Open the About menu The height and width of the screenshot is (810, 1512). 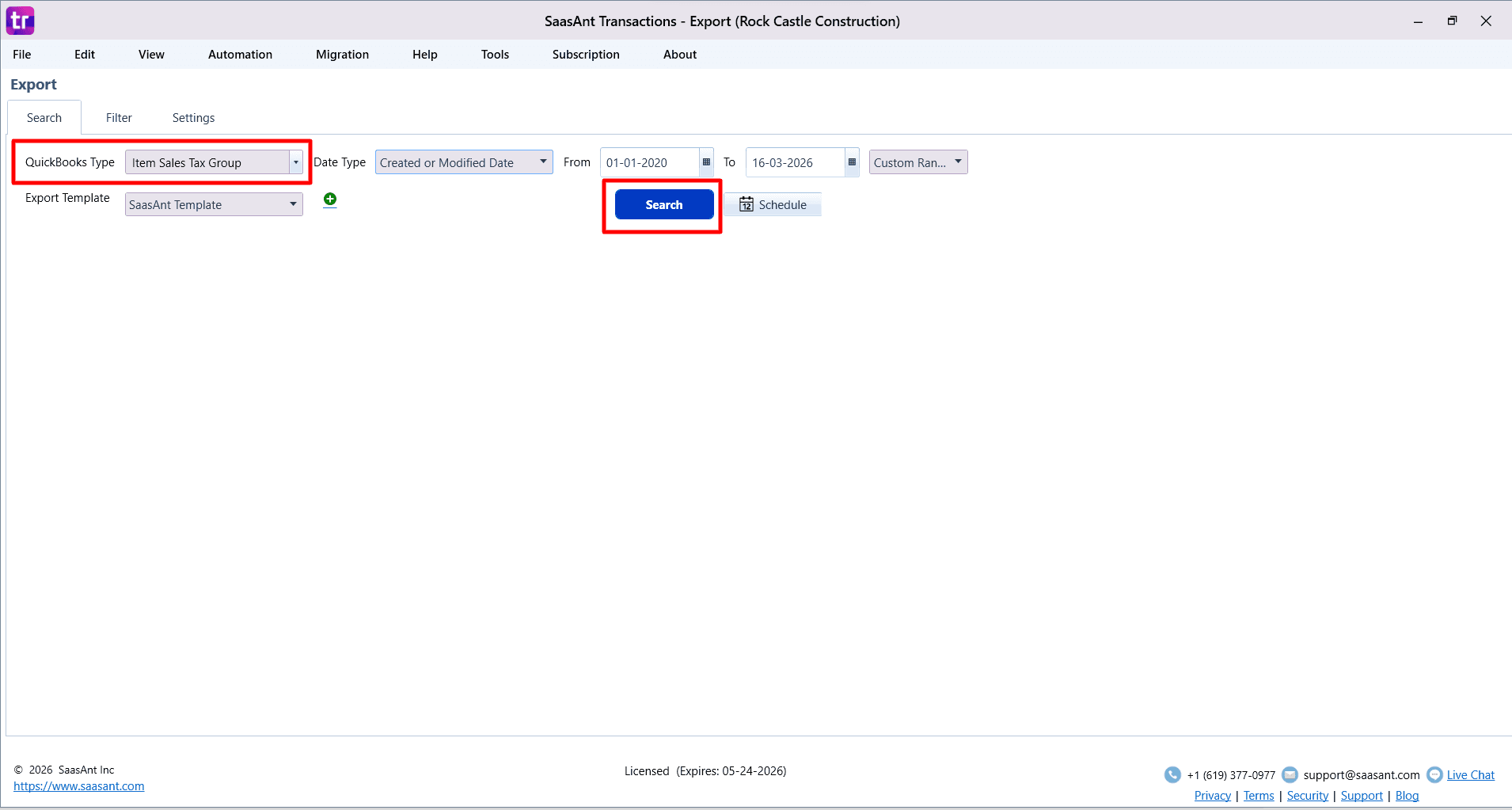(680, 55)
